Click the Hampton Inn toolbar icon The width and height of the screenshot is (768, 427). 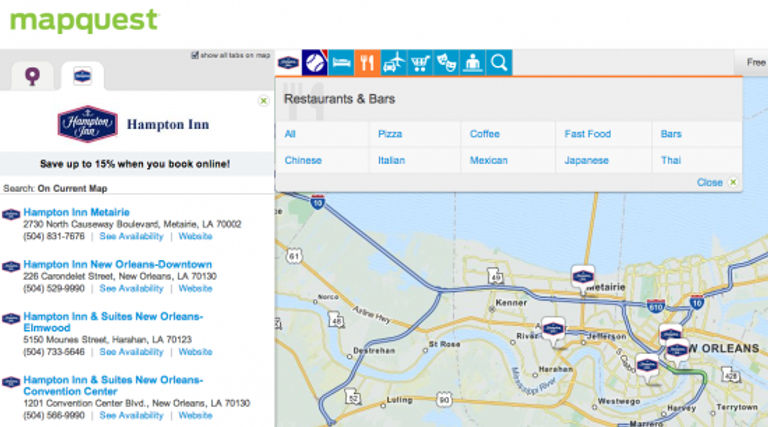[288, 63]
